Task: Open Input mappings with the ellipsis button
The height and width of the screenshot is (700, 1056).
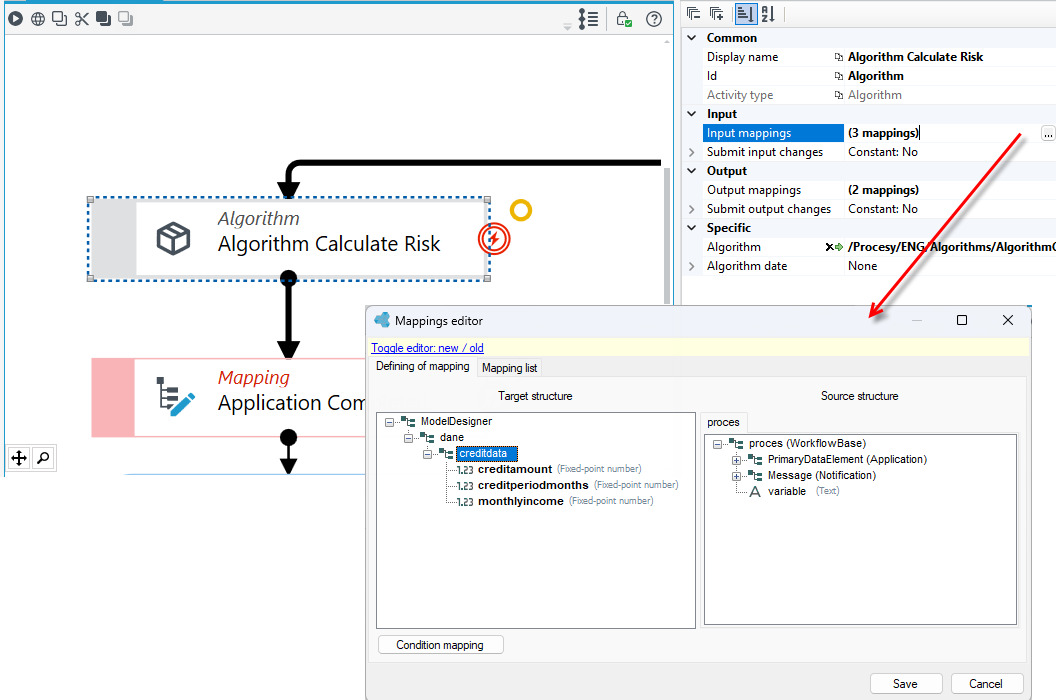Action: coord(1047,133)
